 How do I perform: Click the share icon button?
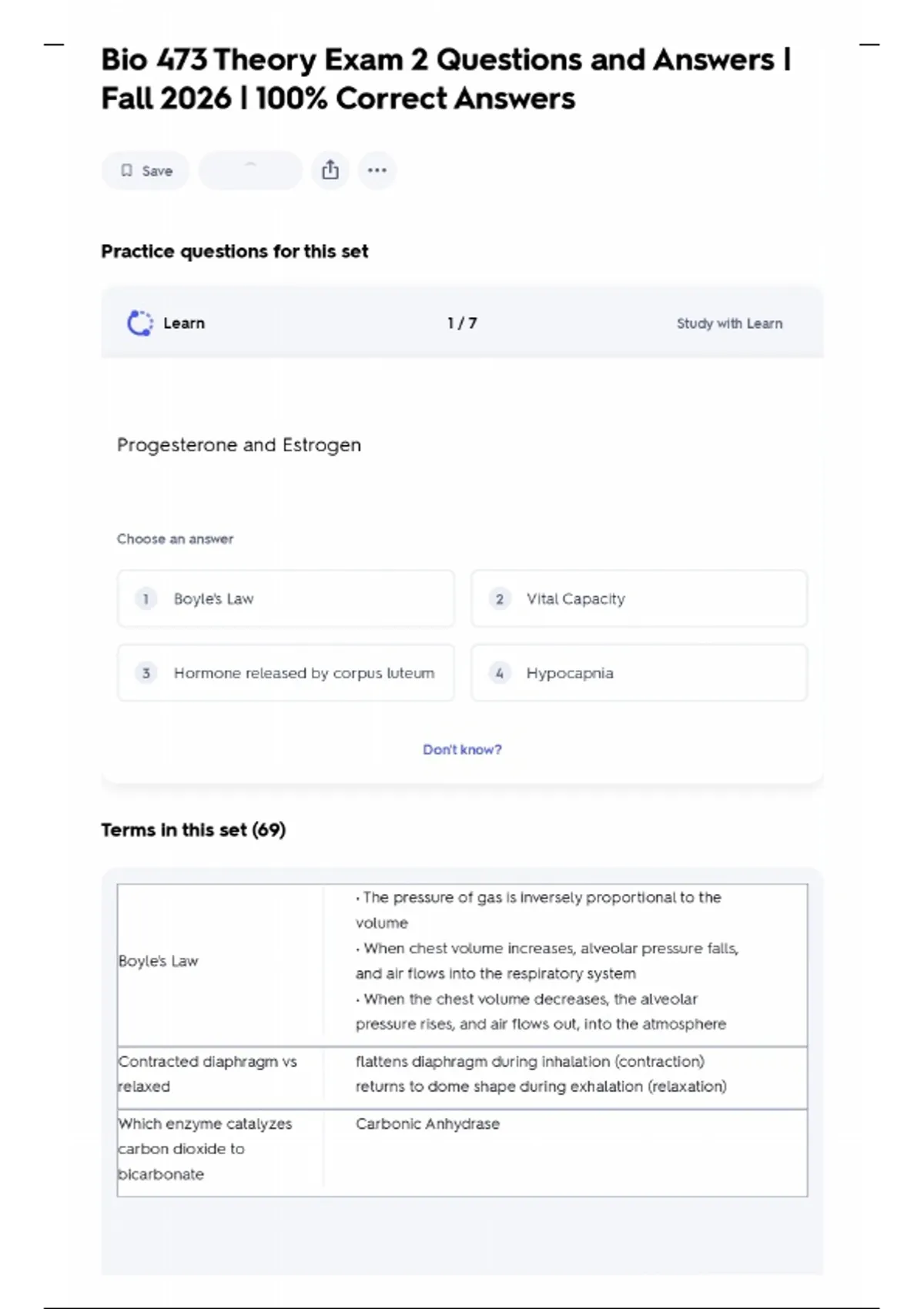pos(330,170)
